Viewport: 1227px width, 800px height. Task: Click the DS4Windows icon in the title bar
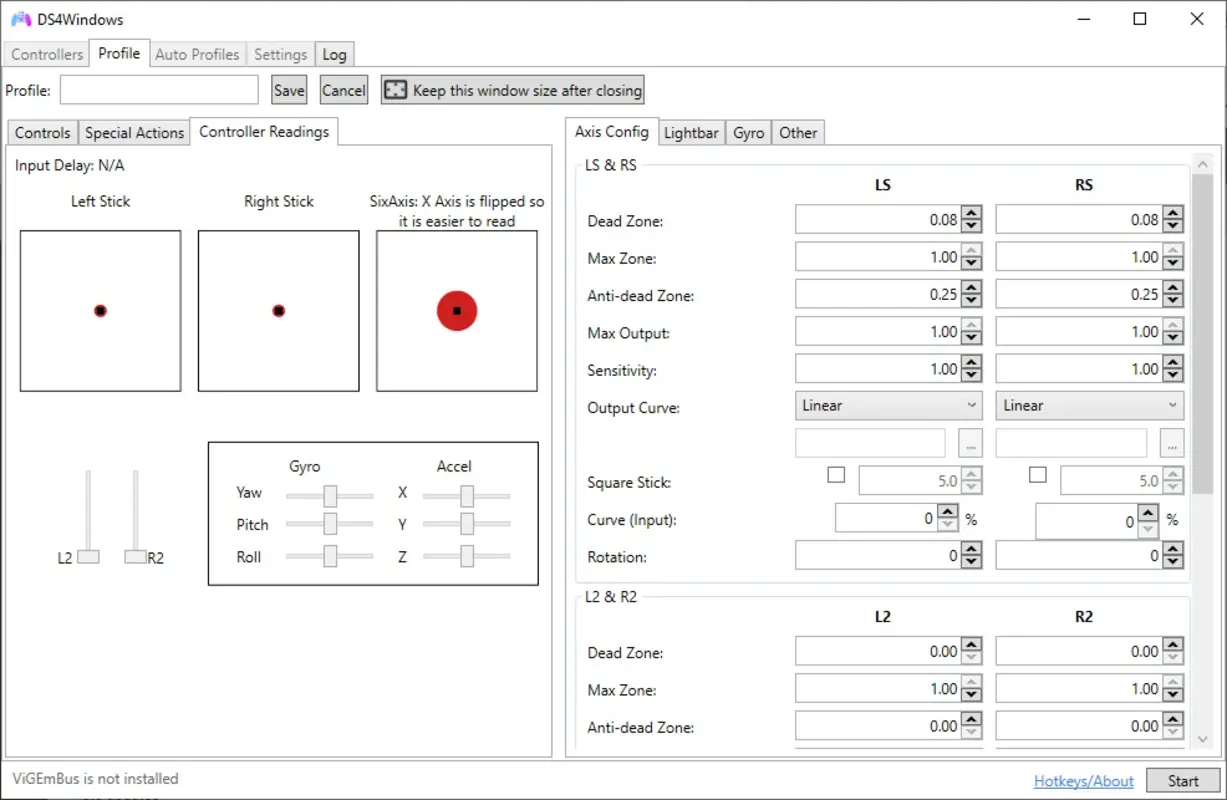(x=19, y=18)
